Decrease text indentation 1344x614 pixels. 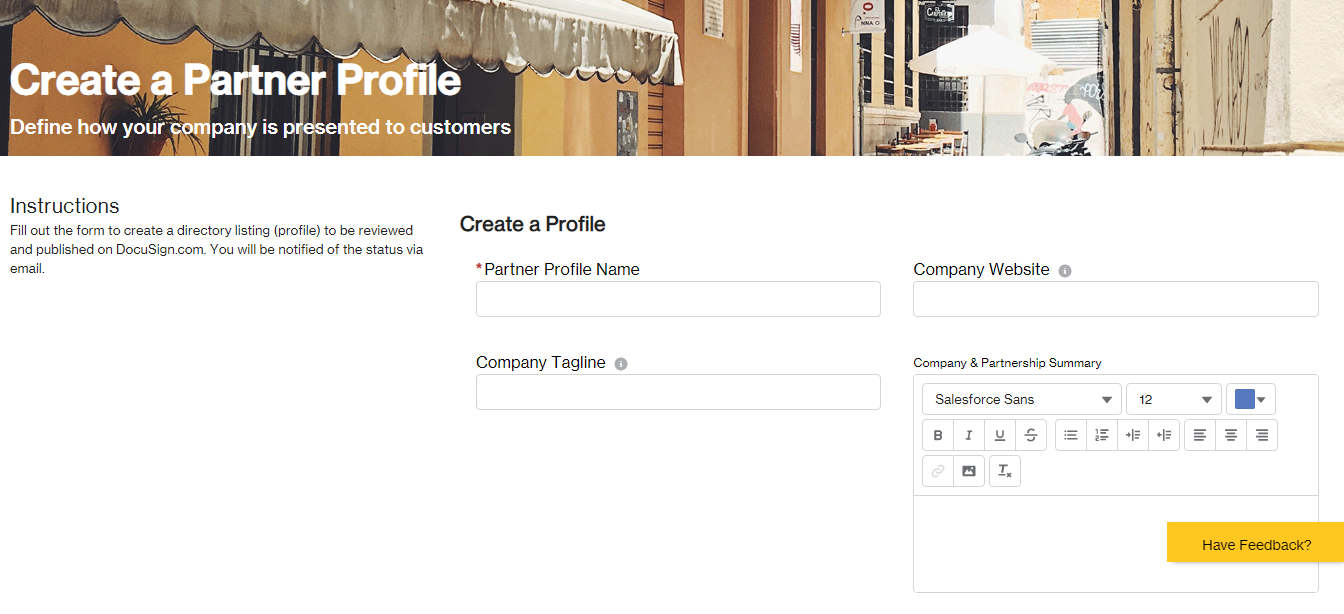[x=1163, y=434]
